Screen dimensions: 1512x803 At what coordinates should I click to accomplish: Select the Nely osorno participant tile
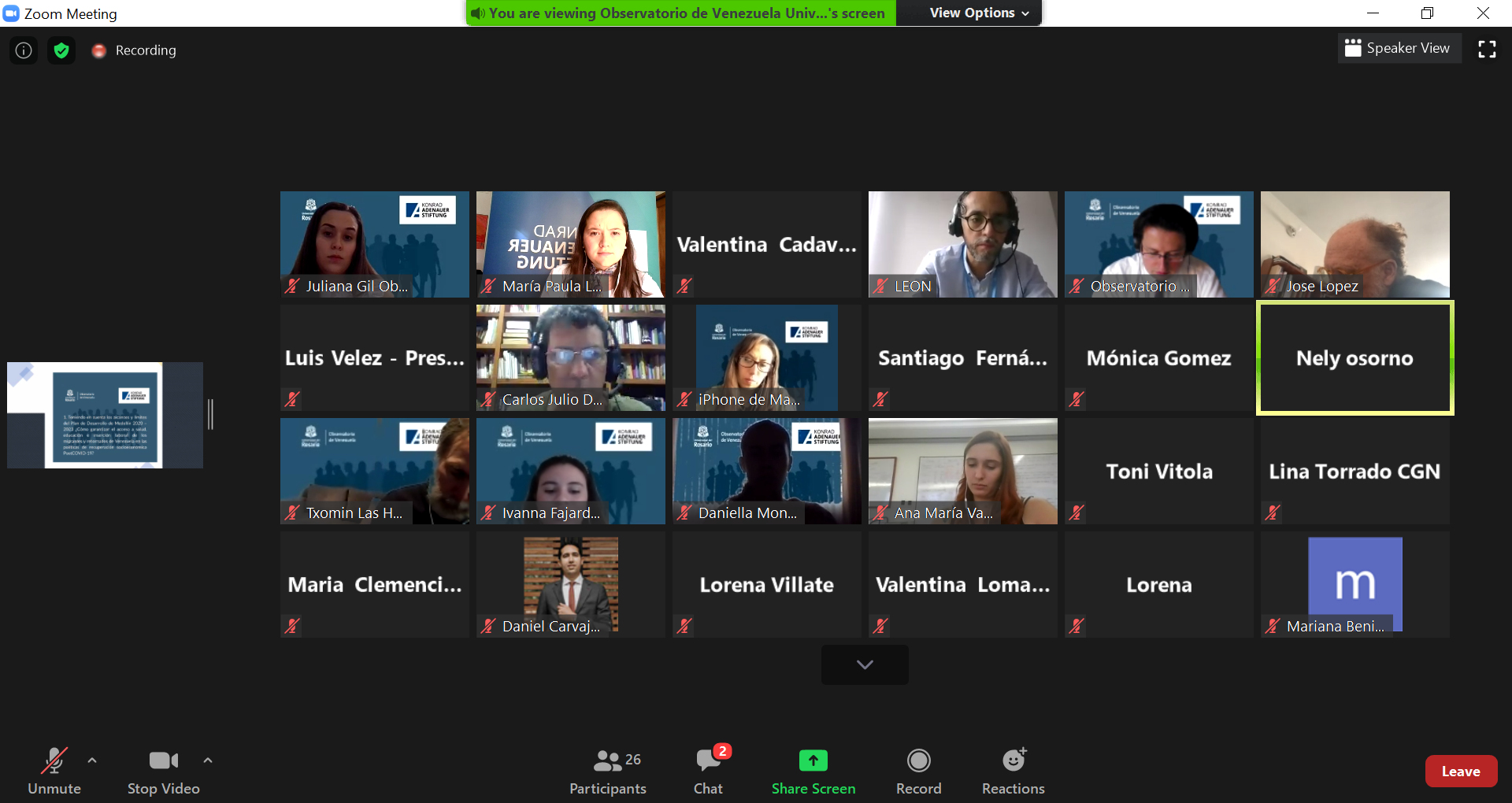click(1354, 358)
